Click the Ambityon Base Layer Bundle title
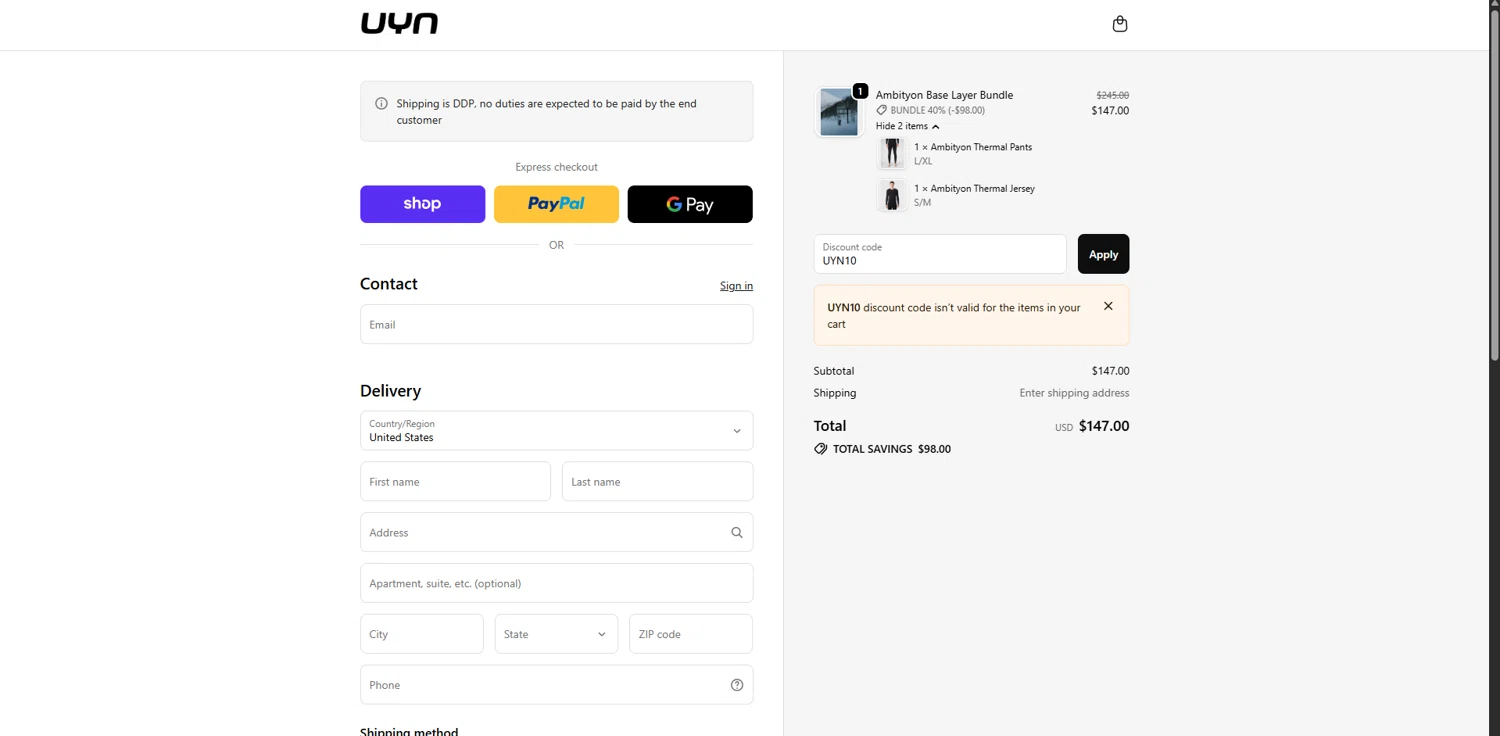The image size is (1500, 736). click(944, 95)
